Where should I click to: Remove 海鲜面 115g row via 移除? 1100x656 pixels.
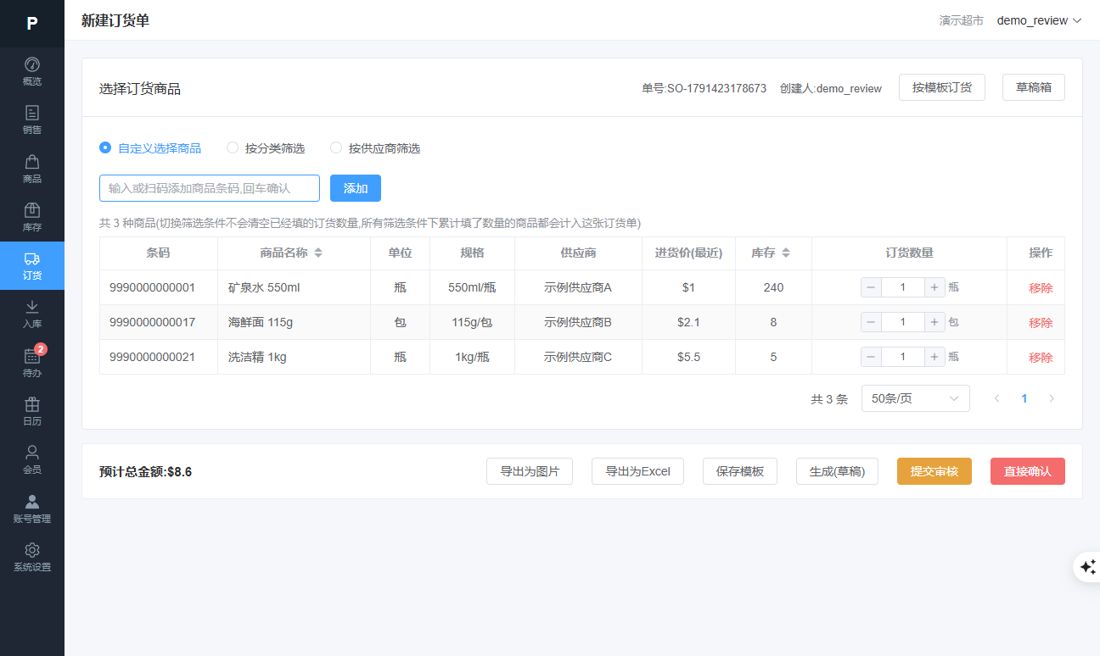point(1040,323)
